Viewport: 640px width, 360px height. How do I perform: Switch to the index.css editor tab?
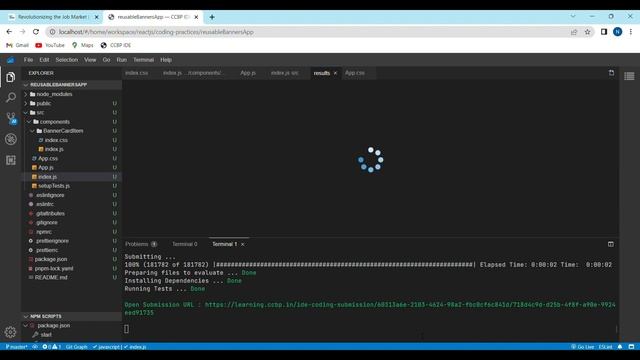tap(137, 73)
